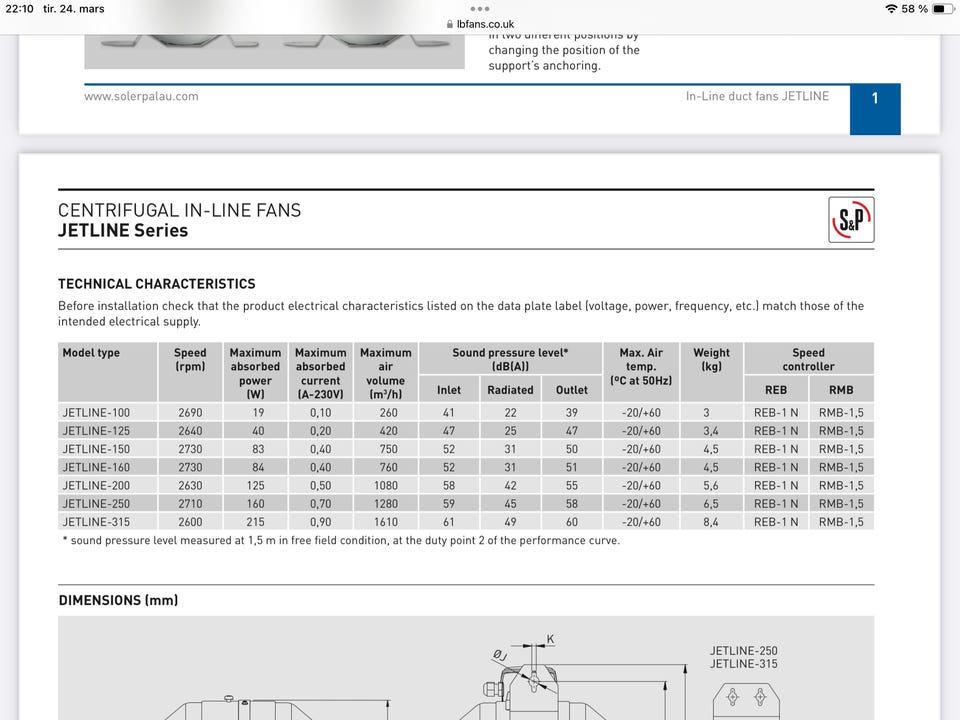960x720 pixels.
Task: Tap the 58 % battery percentage text
Action: click(x=915, y=9)
